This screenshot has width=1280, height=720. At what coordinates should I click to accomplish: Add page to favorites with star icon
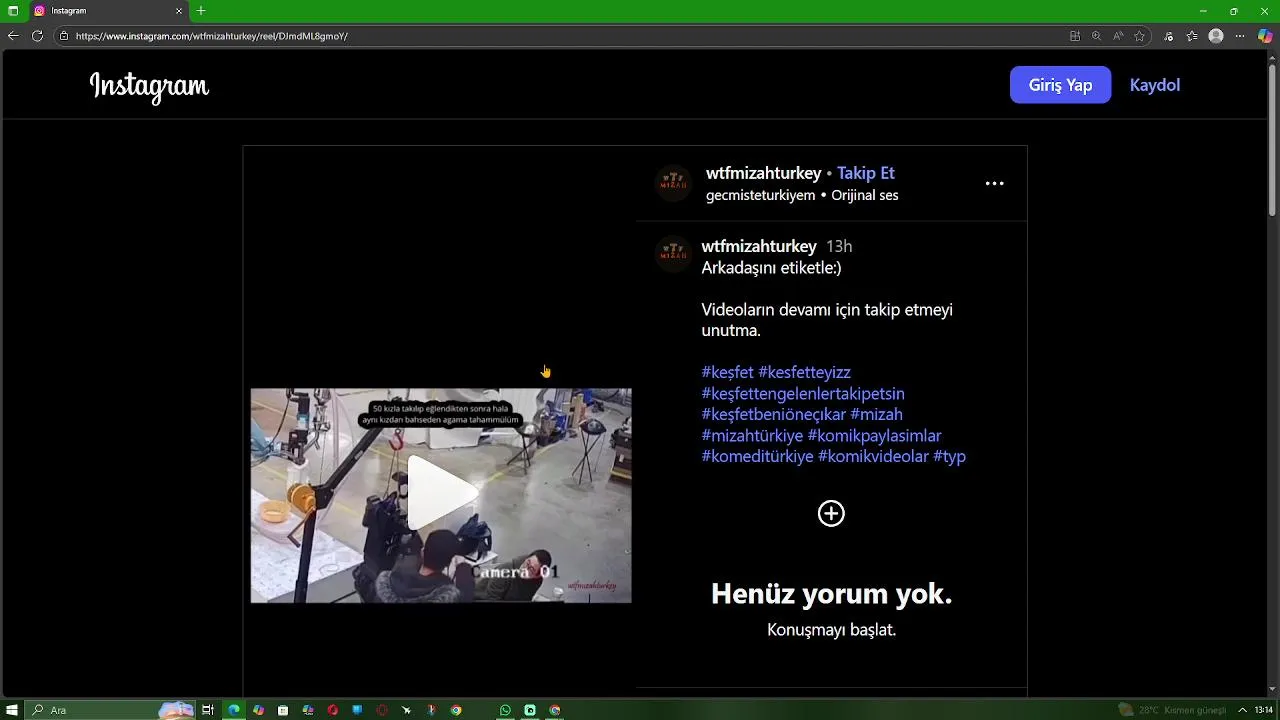tap(1139, 36)
